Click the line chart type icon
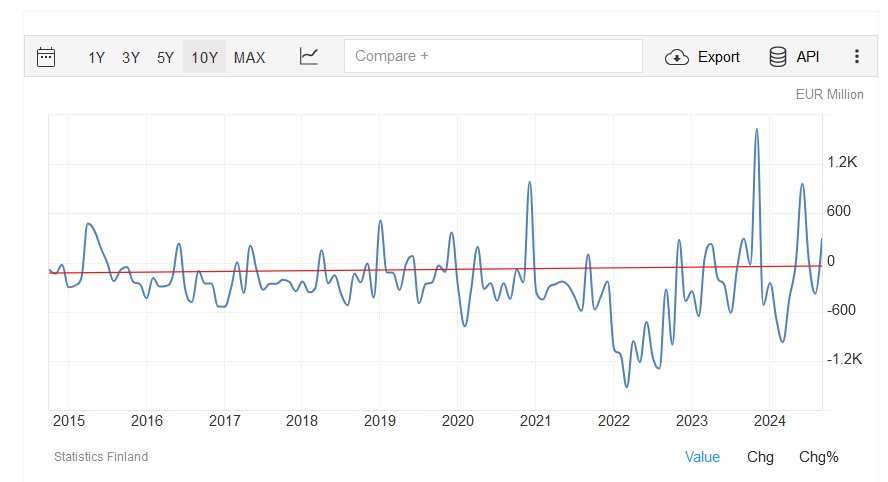Viewport: 888px width, 482px height. coord(309,57)
